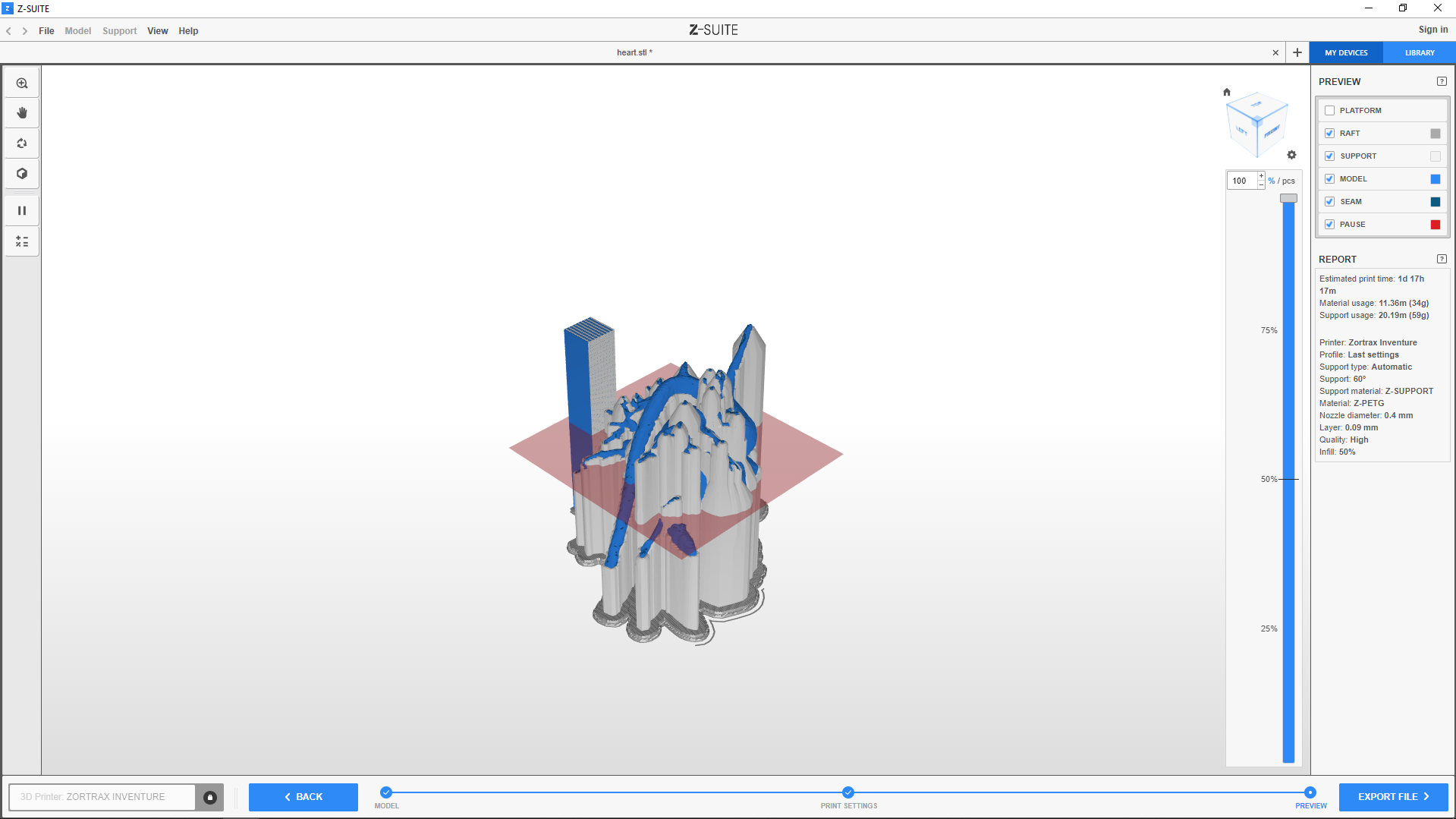Viewport: 1456px width, 819px height.
Task: Click the Export File button
Action: tap(1393, 797)
